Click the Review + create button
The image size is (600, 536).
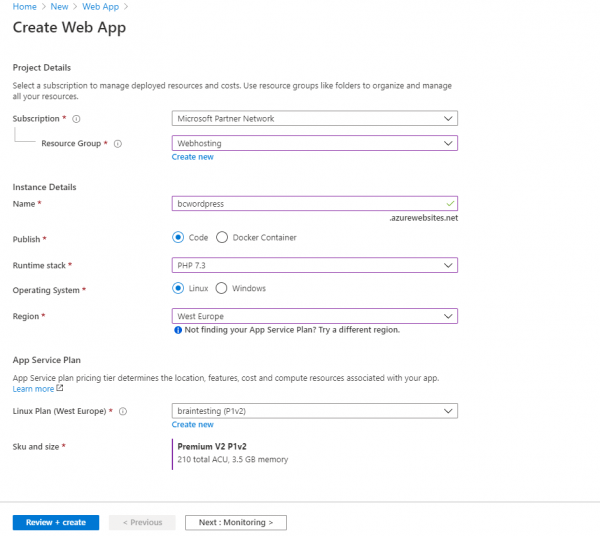coord(55,522)
